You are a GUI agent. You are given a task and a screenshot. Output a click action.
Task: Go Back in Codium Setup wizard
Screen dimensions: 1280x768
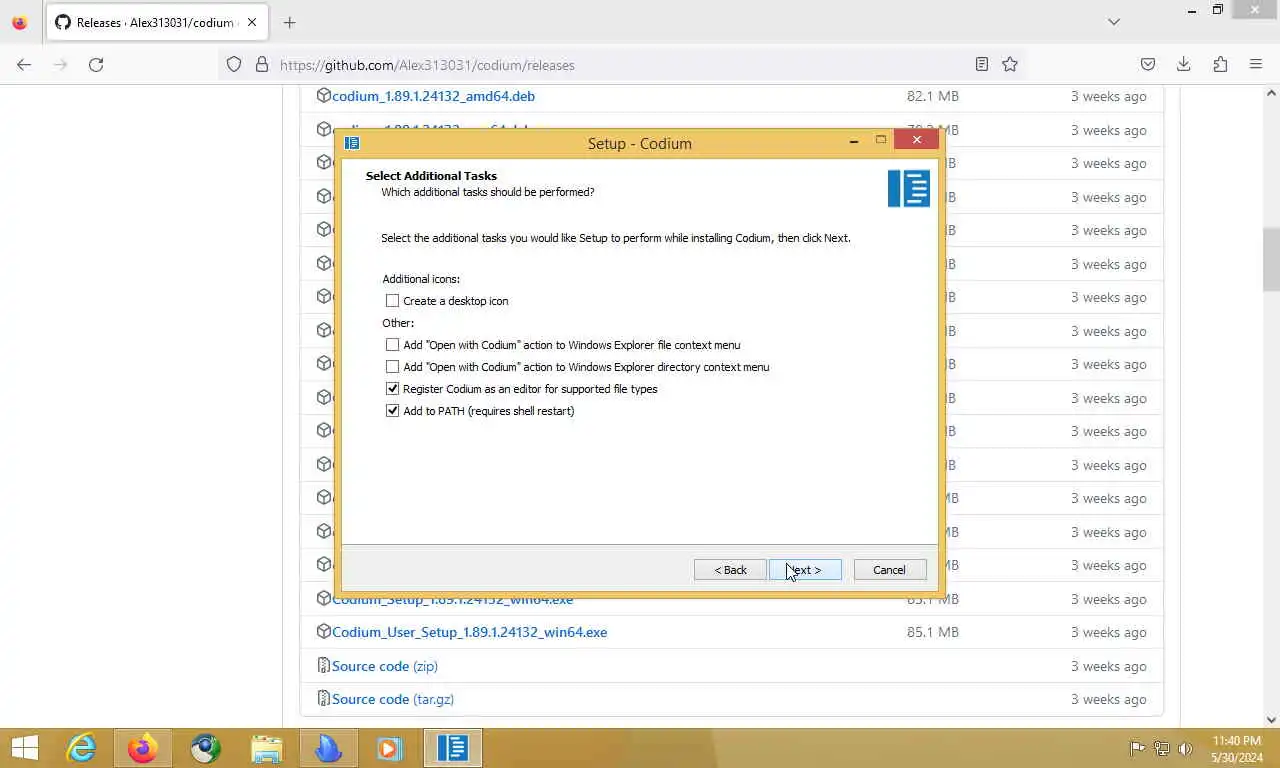pyautogui.click(x=730, y=570)
